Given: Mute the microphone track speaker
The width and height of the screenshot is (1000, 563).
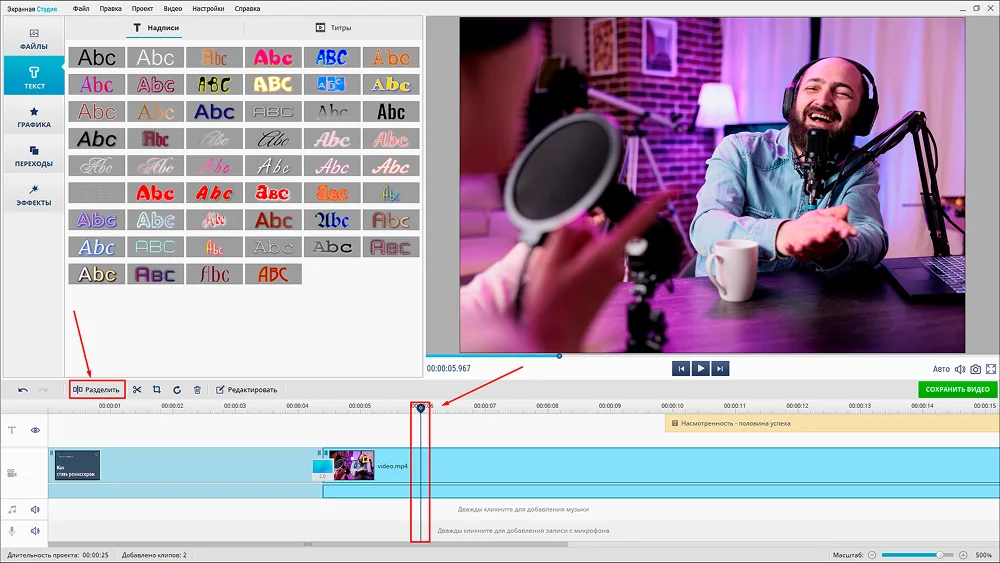Looking at the screenshot, I should pyautogui.click(x=35, y=530).
